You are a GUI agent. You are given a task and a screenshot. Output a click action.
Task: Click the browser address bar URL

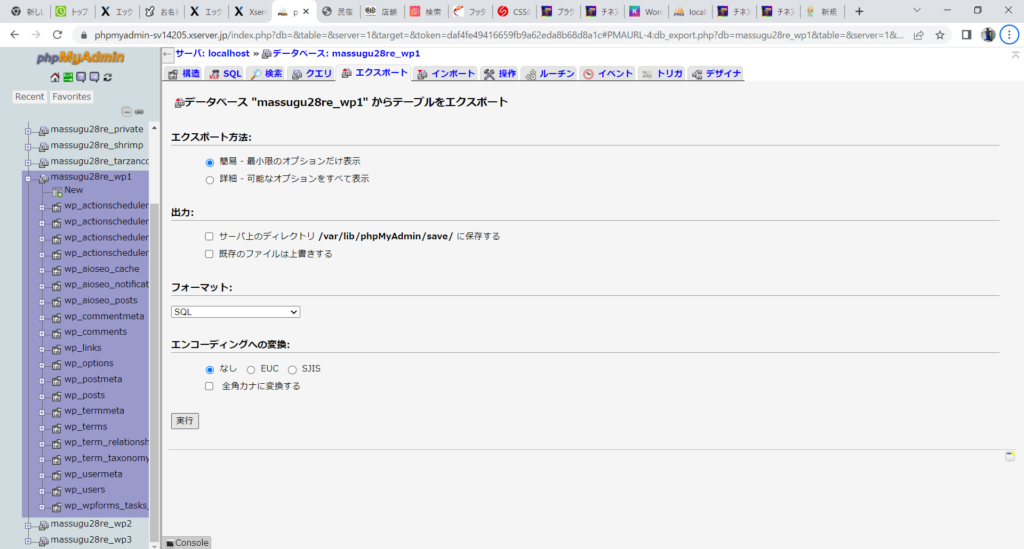pyautogui.click(x=498, y=35)
